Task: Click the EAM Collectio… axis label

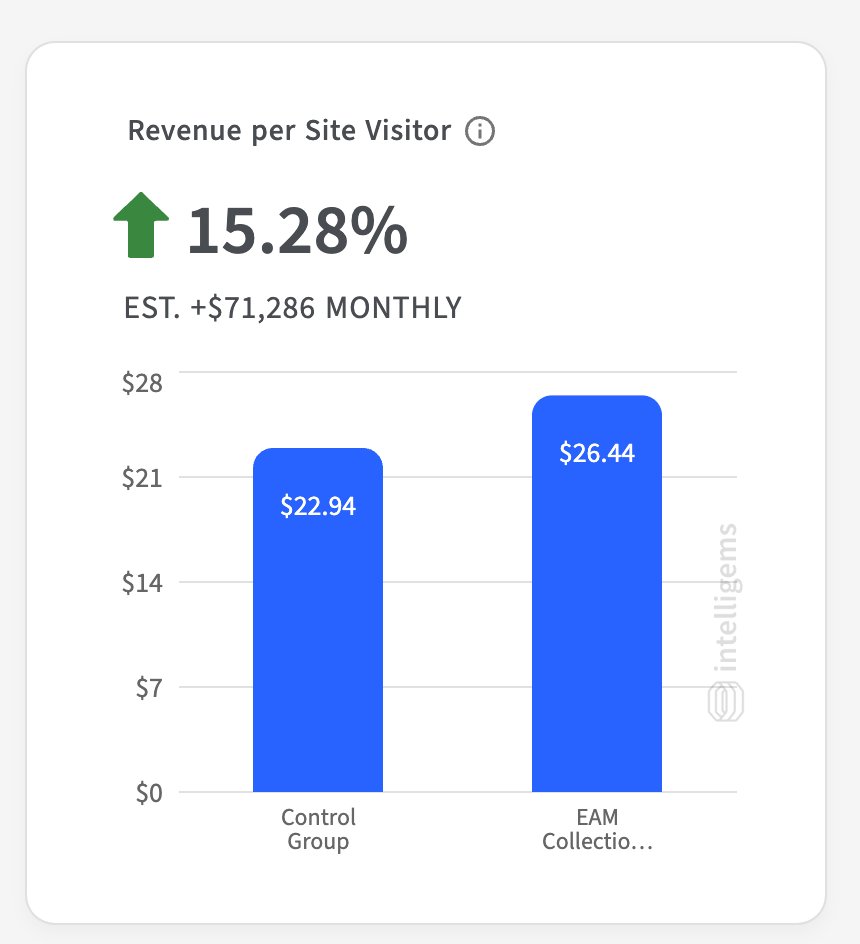Action: (597, 830)
